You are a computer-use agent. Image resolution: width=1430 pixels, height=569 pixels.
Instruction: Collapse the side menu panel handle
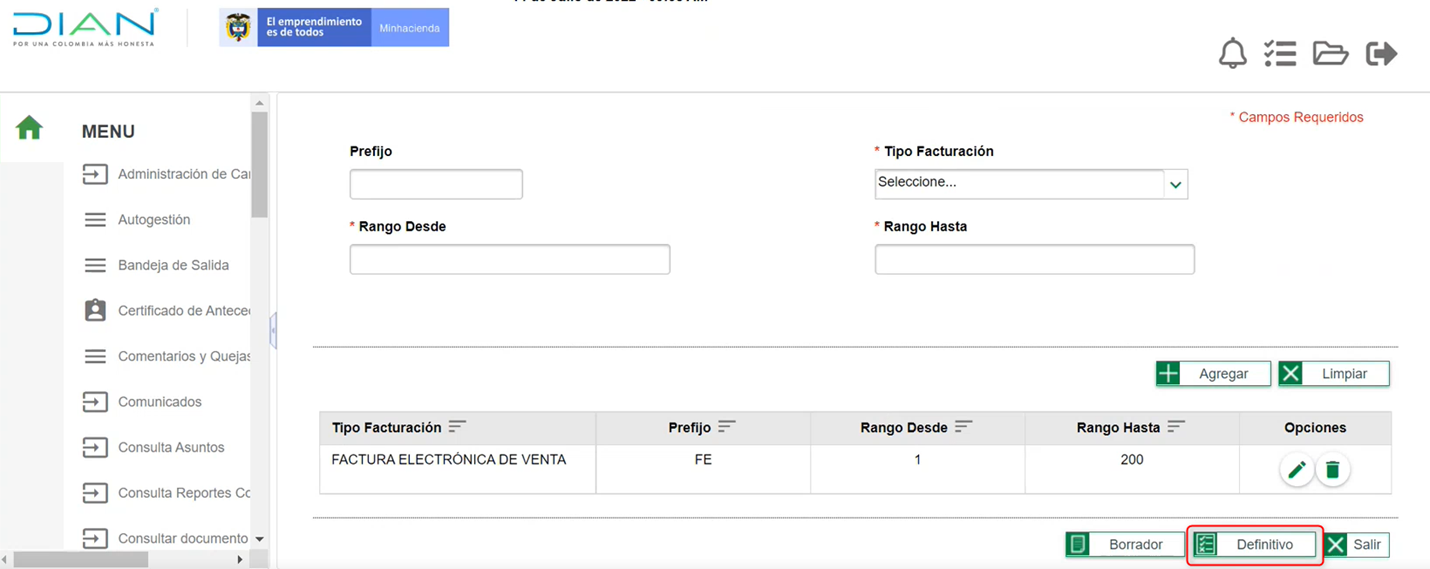click(273, 330)
